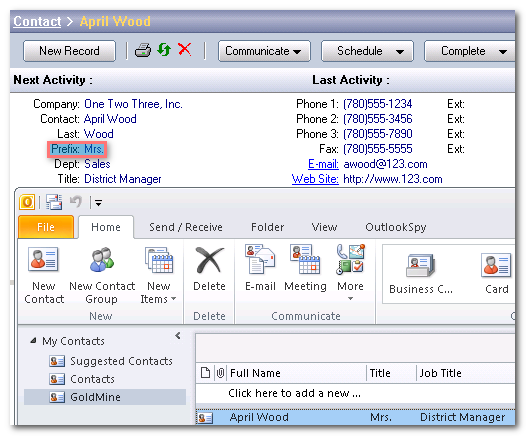Open the Complete dropdown button
The width and height of the screenshot is (526, 436).
470,51
